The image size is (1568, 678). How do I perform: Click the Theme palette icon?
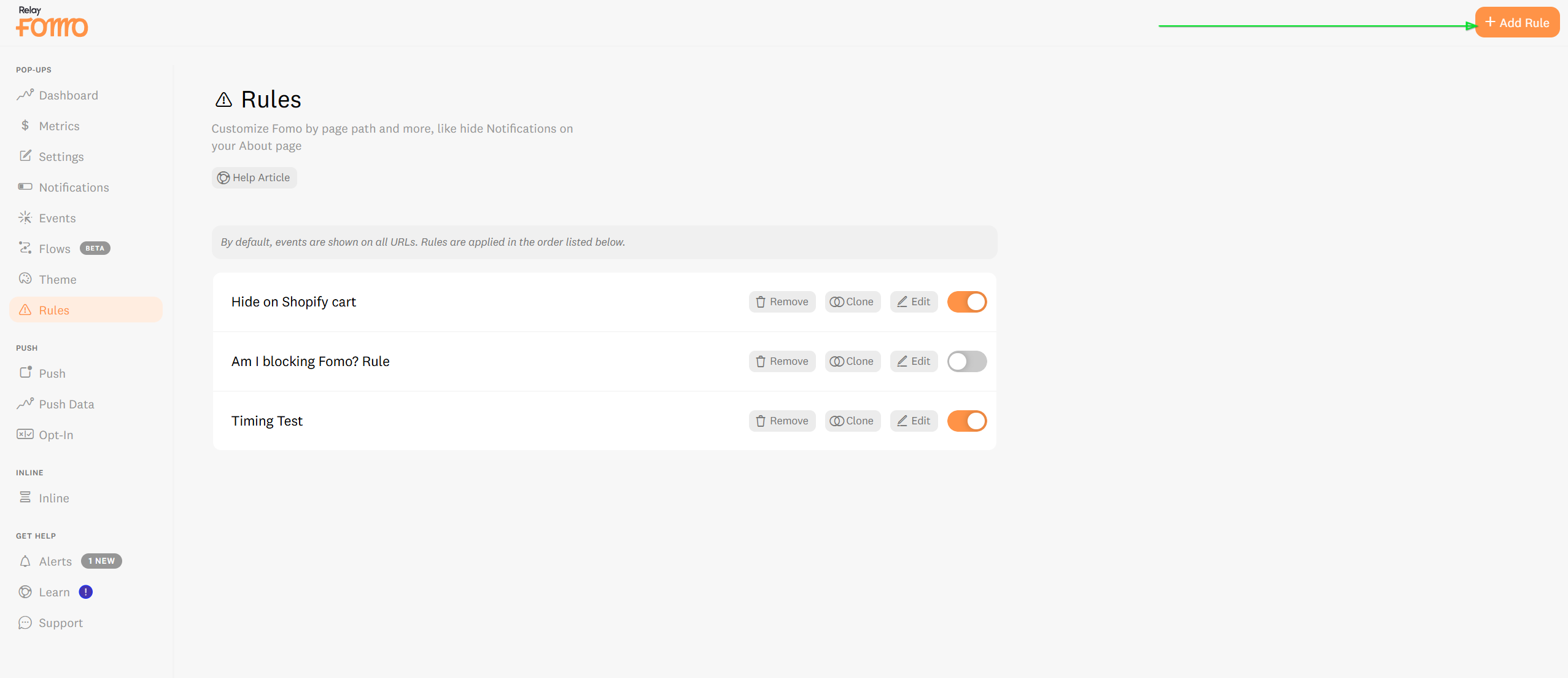pyautogui.click(x=25, y=279)
